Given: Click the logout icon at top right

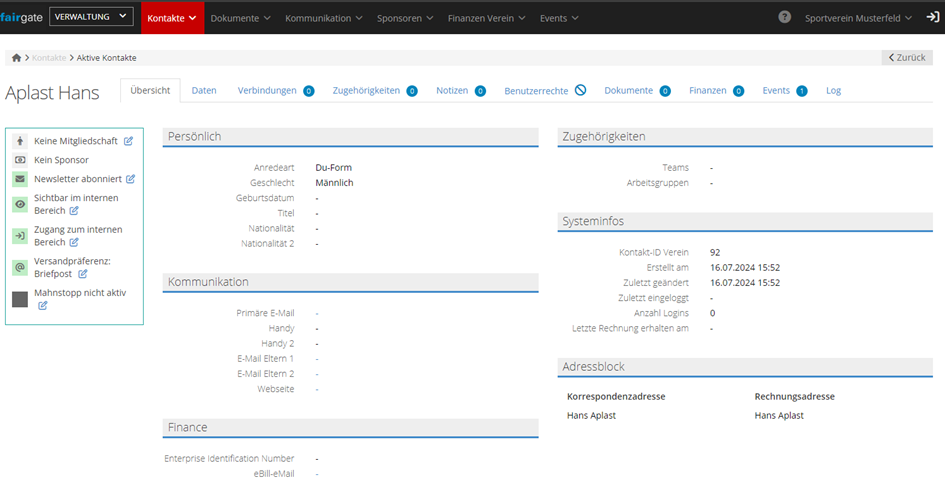Looking at the screenshot, I should click(932, 18).
